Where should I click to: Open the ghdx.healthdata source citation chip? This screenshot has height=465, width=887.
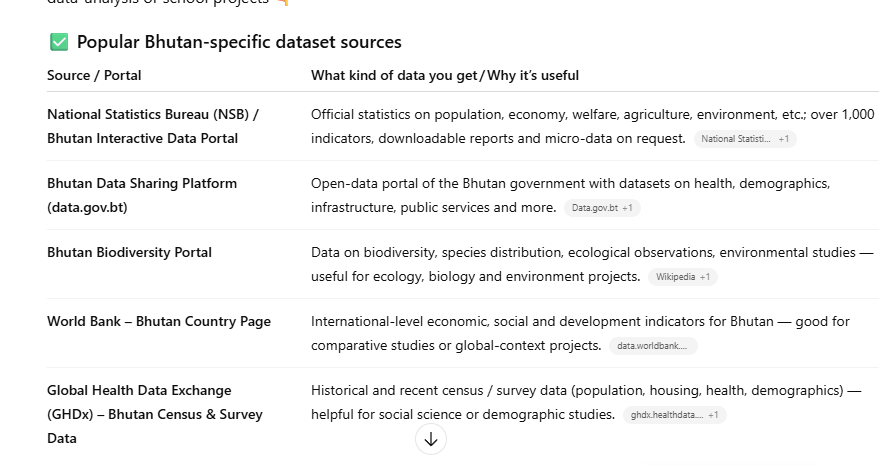pos(674,415)
